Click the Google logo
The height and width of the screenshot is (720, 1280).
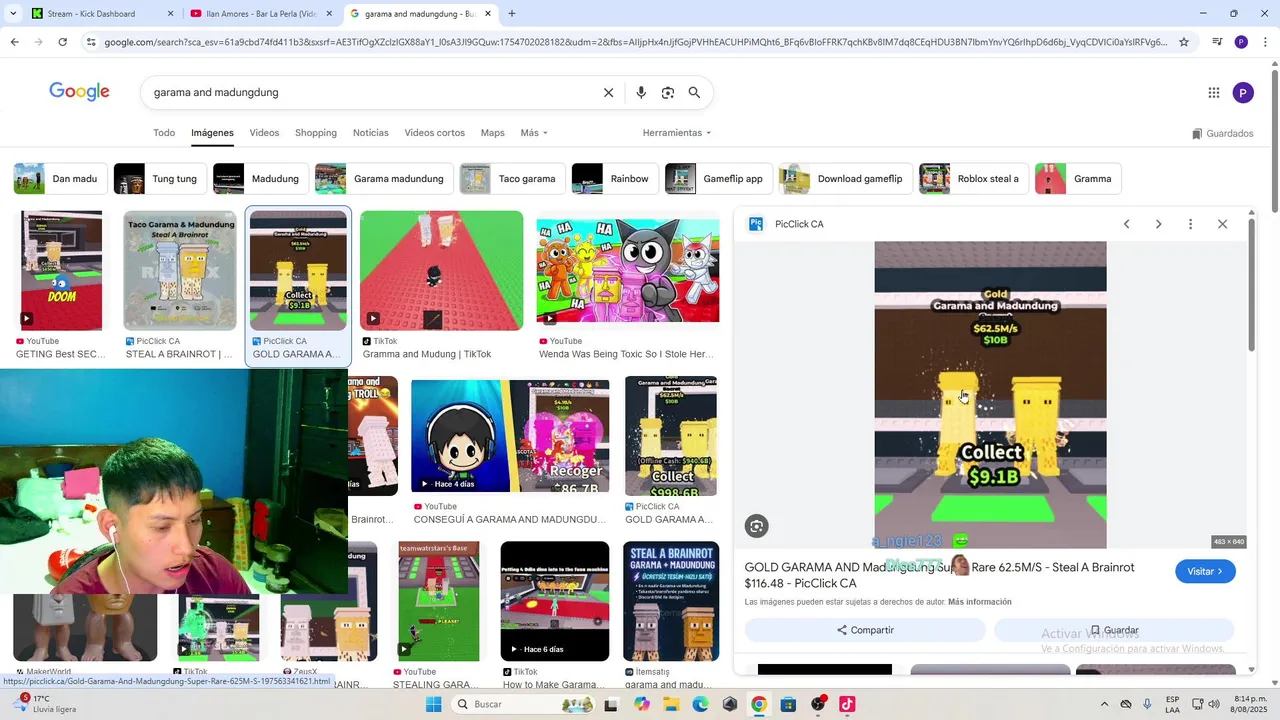click(79, 92)
